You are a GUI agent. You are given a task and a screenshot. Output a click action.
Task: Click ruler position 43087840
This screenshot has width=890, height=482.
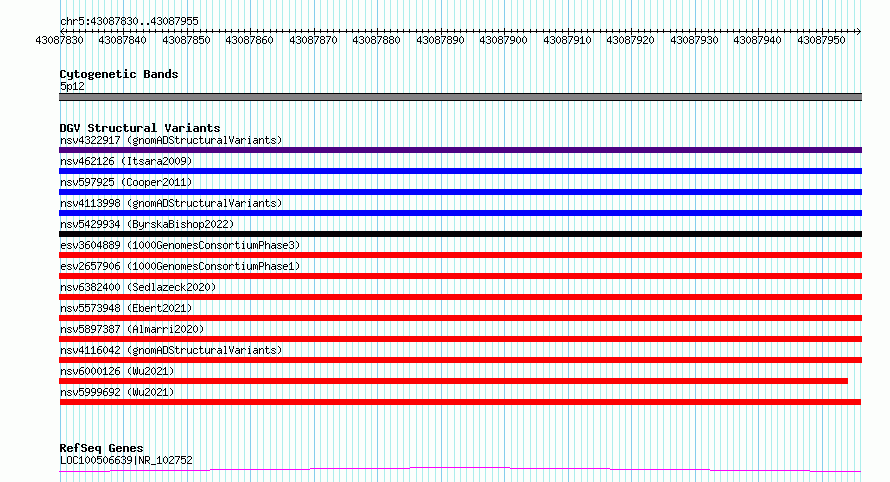coord(122,40)
